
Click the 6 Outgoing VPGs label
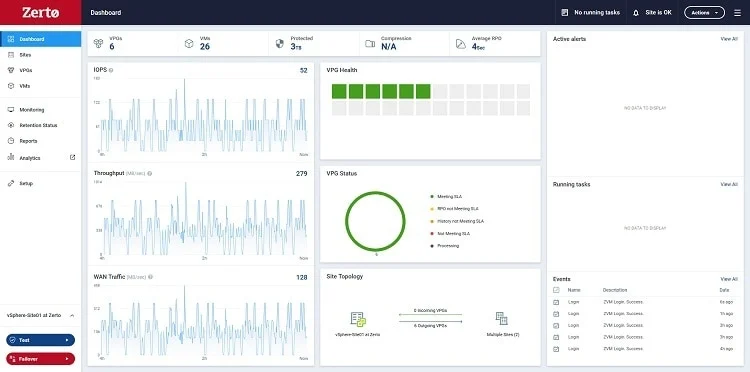point(430,326)
